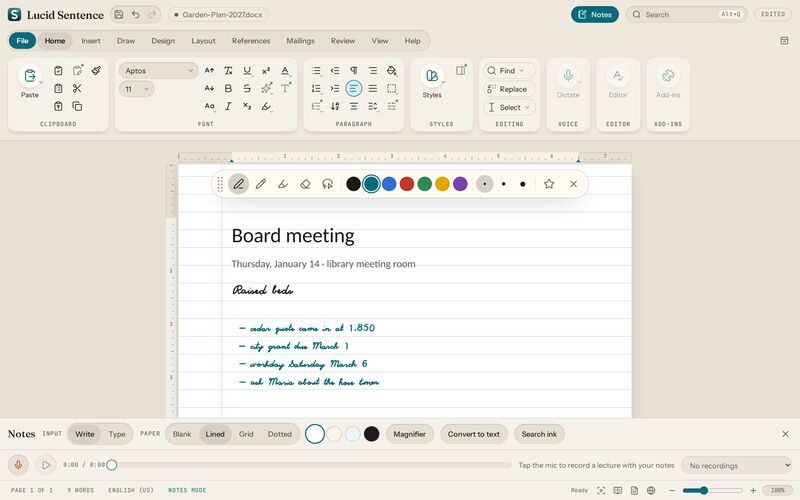This screenshot has width=800, height=500.
Task: Switch to the Draw ribbon tab
Action: 126,41
